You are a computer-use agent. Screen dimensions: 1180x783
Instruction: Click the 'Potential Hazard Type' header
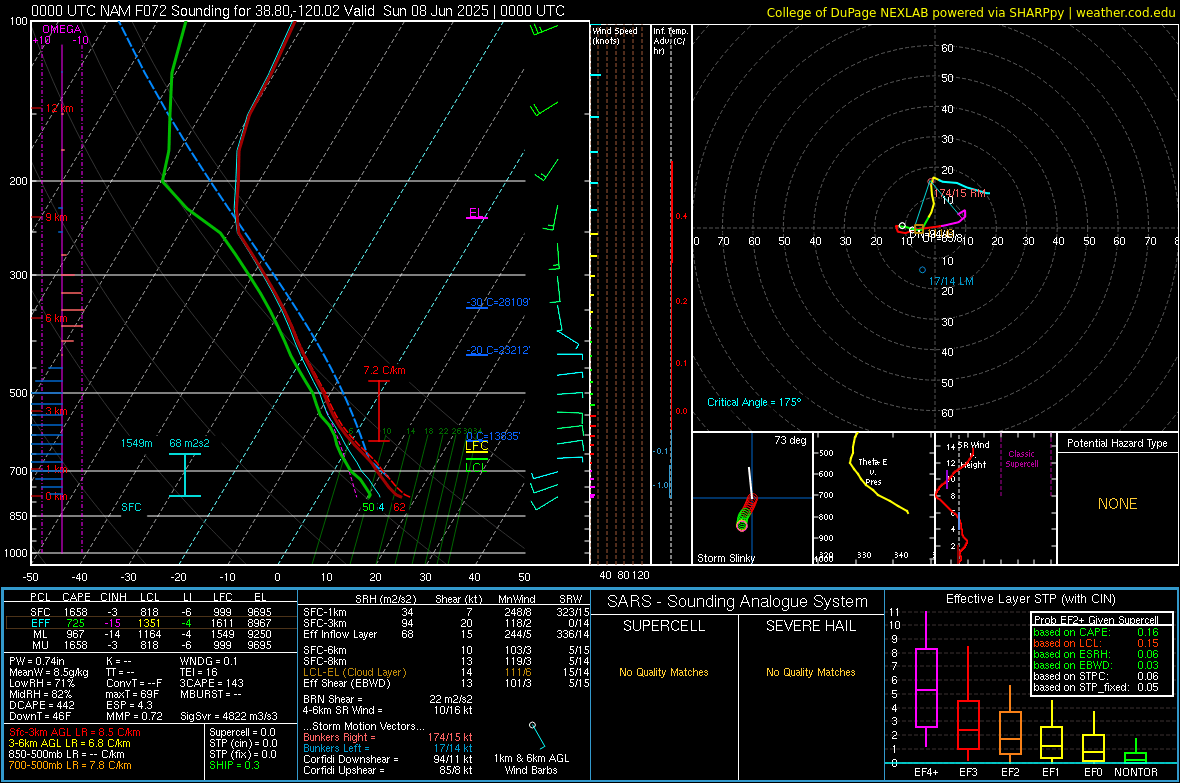click(x=1117, y=443)
